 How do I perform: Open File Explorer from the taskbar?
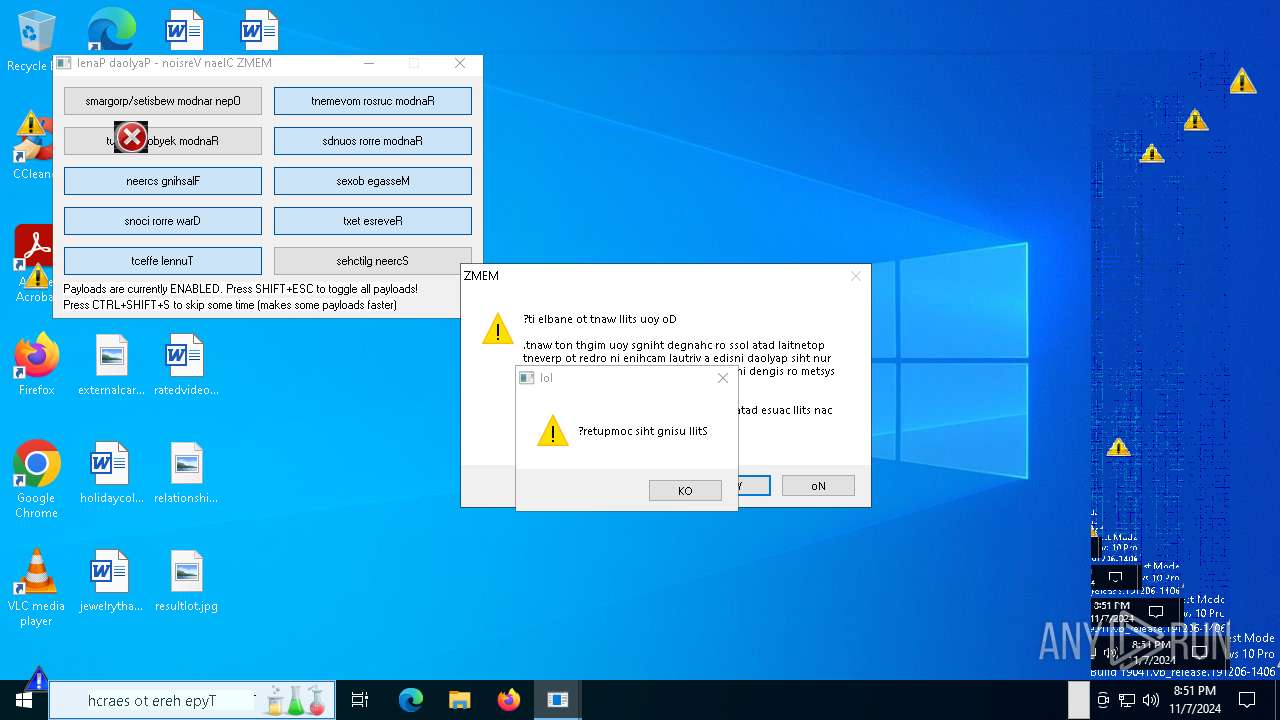tap(460, 700)
